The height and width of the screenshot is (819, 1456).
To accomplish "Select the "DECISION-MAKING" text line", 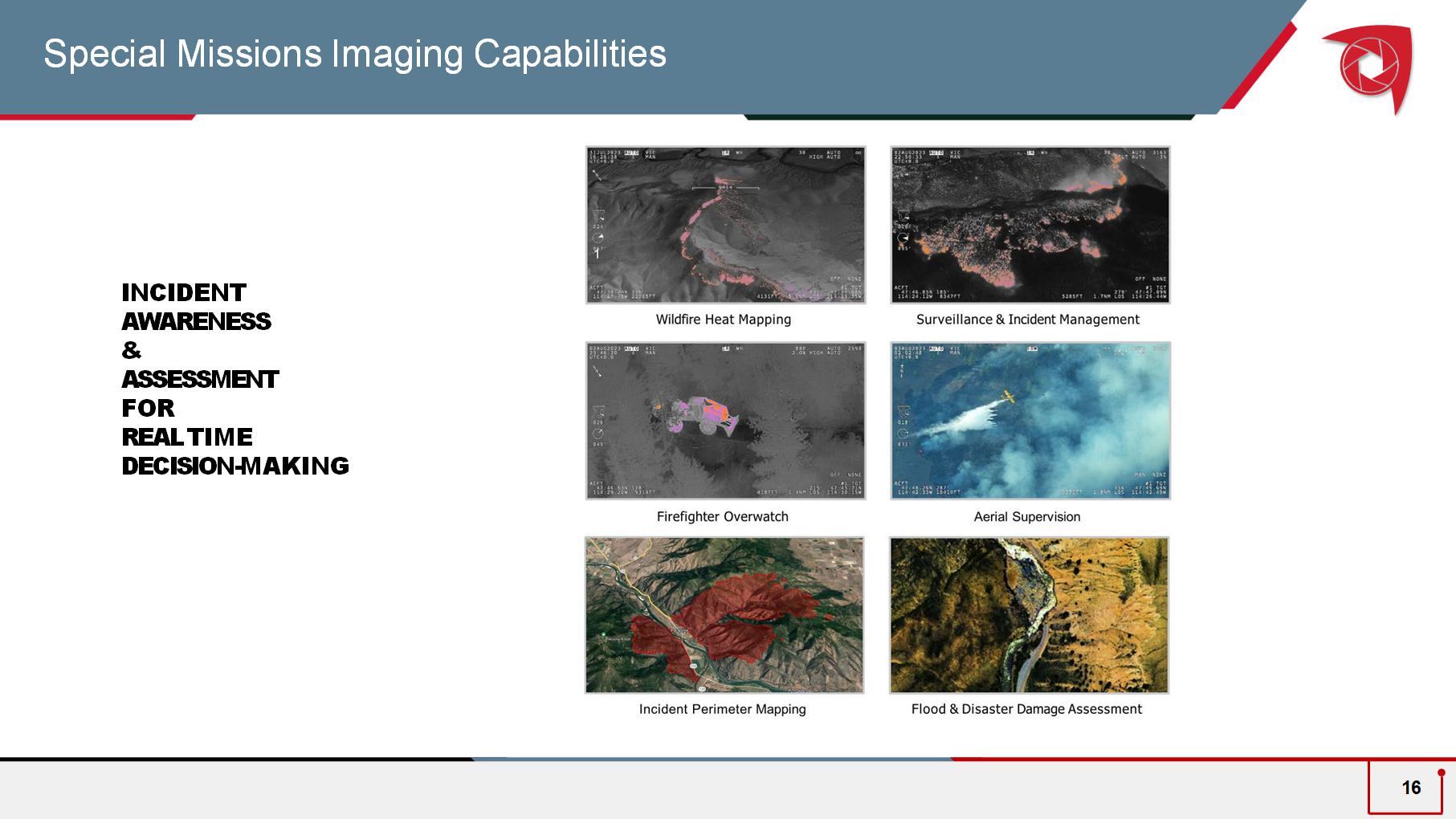I will coord(235,466).
